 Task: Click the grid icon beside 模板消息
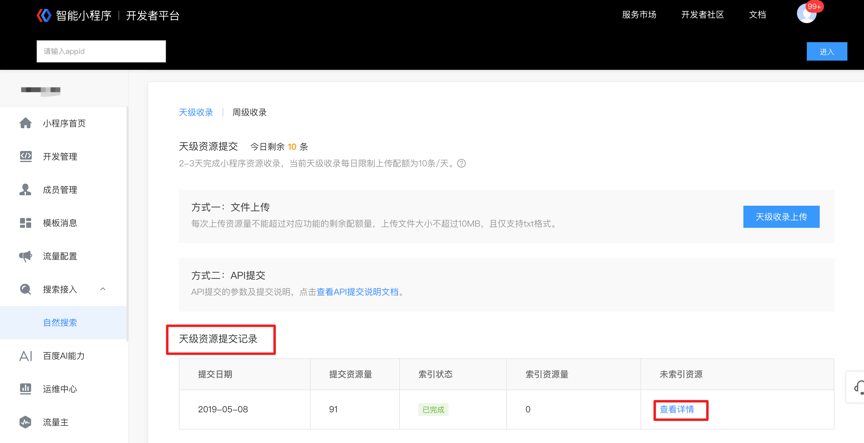point(25,223)
